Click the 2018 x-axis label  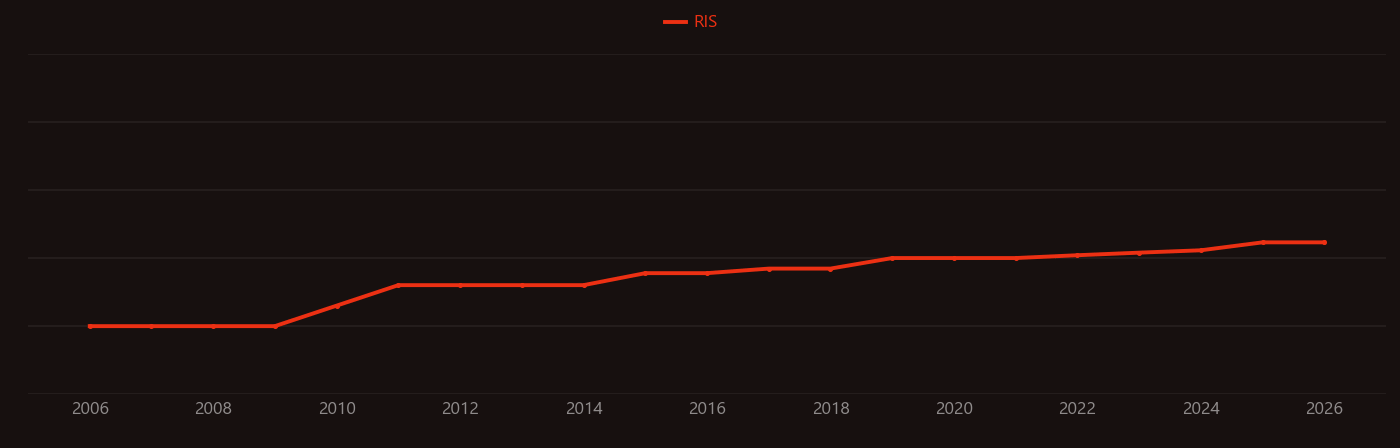831,409
